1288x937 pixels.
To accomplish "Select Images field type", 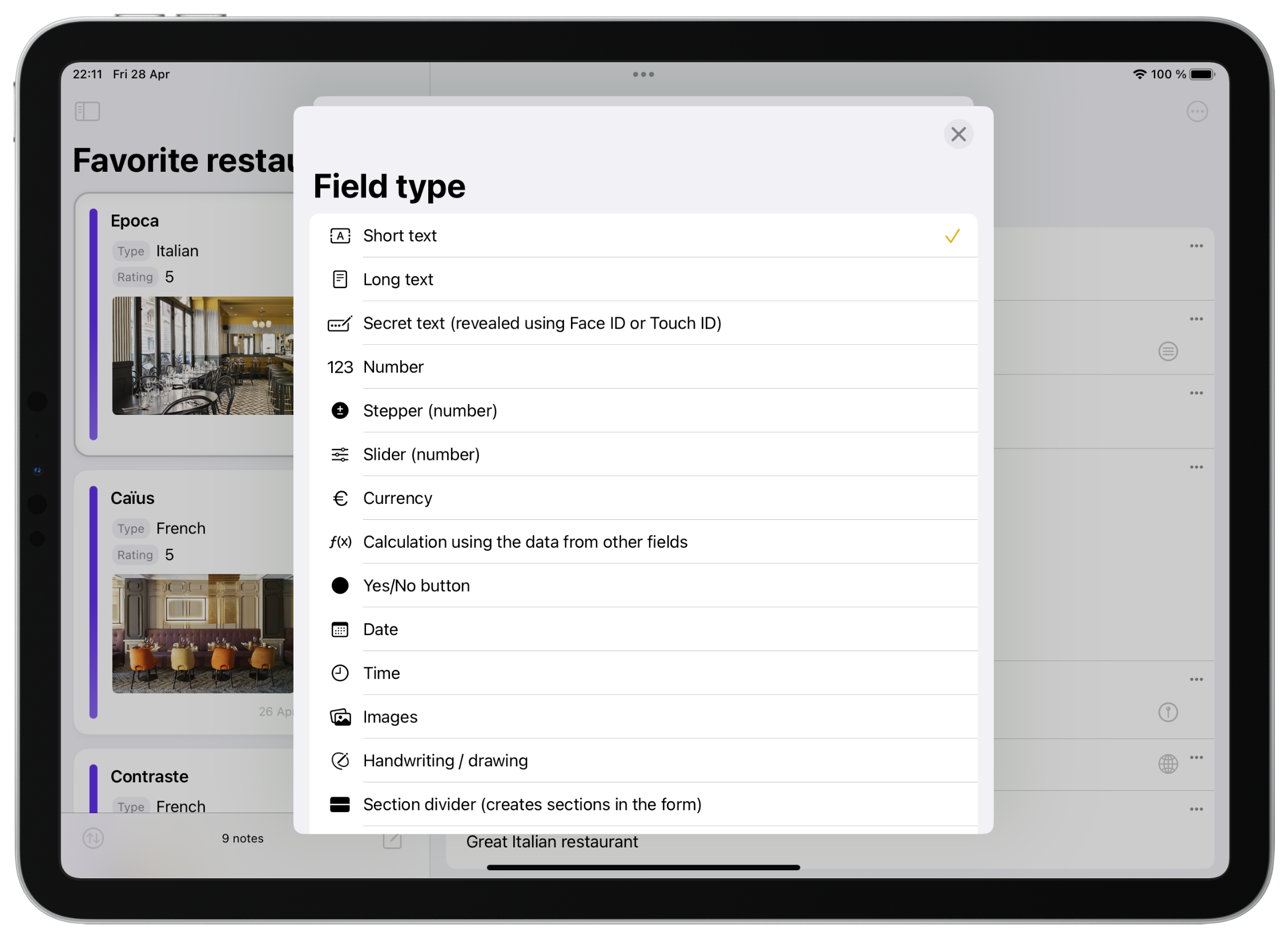I will (643, 717).
